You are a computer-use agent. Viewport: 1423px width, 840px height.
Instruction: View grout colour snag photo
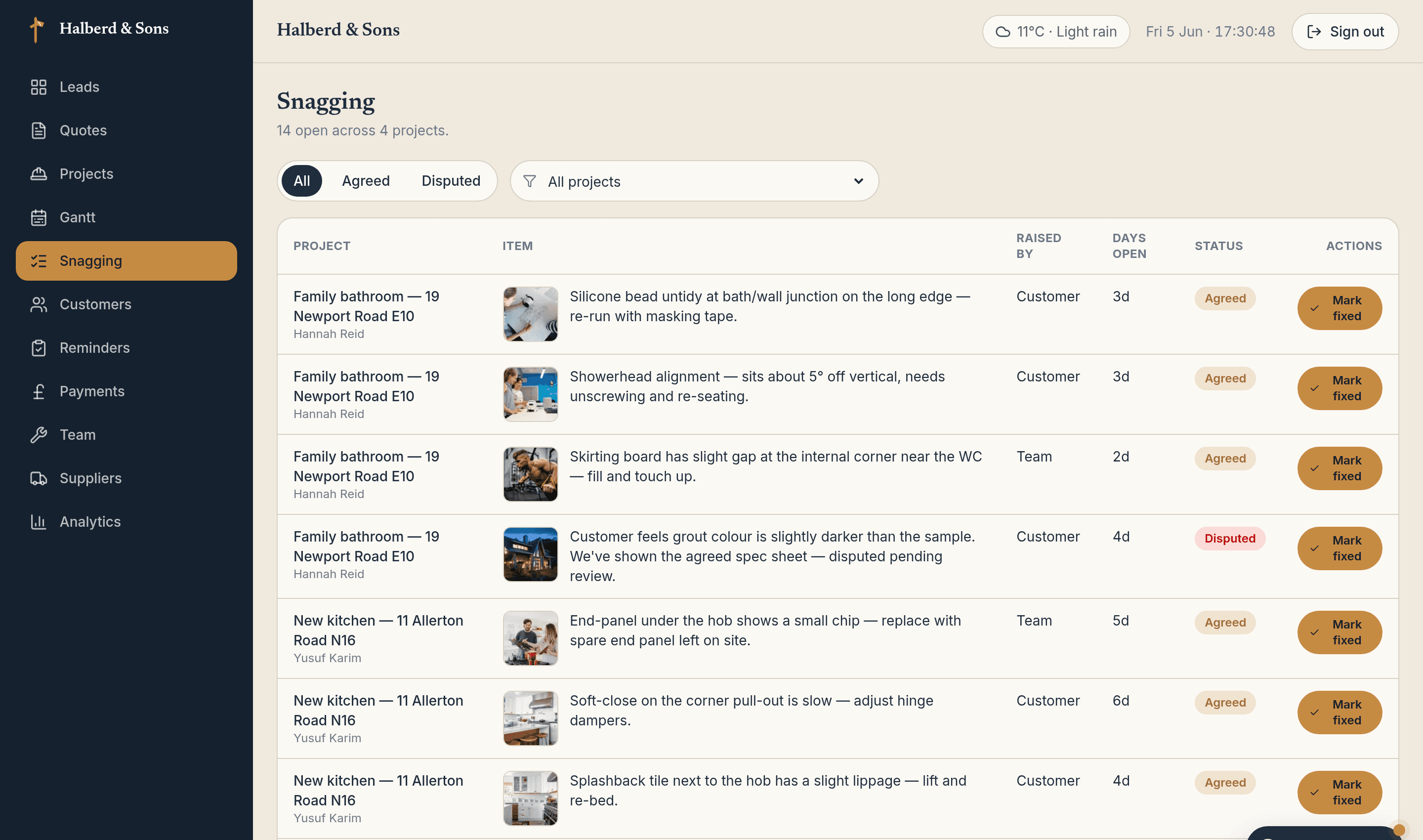pyautogui.click(x=530, y=554)
